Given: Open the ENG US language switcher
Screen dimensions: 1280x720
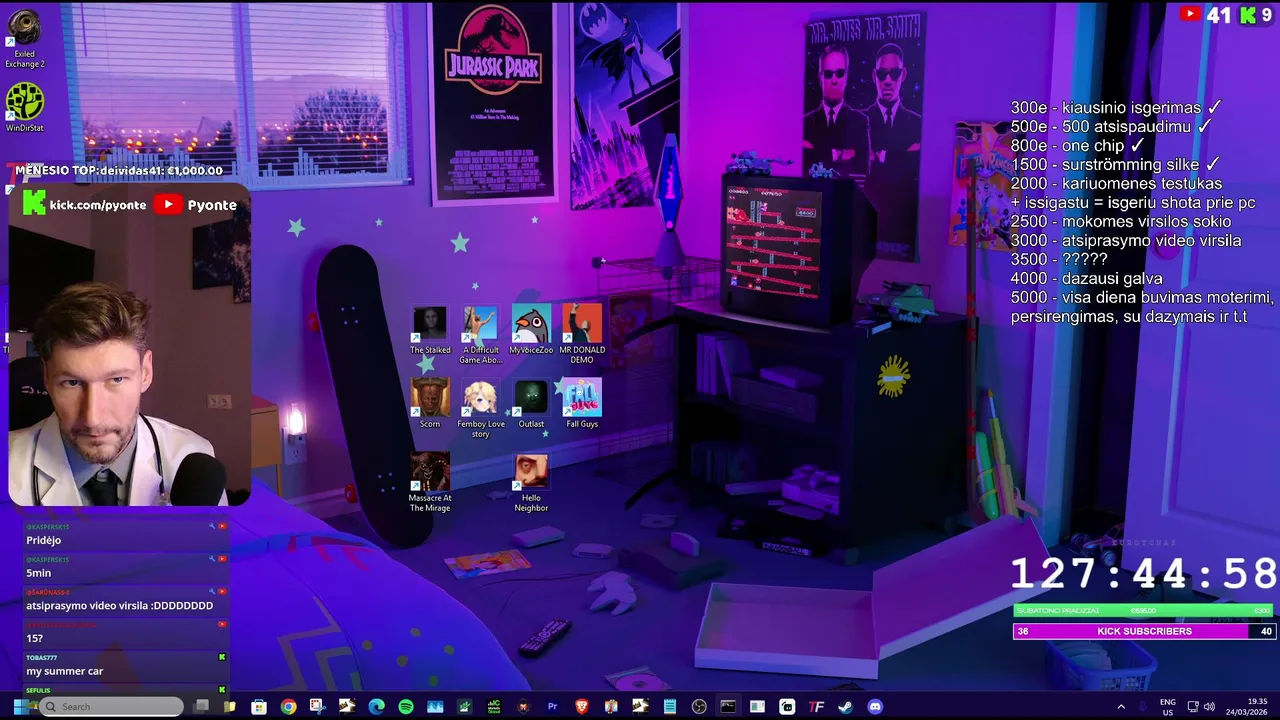Looking at the screenshot, I should (x=1167, y=707).
